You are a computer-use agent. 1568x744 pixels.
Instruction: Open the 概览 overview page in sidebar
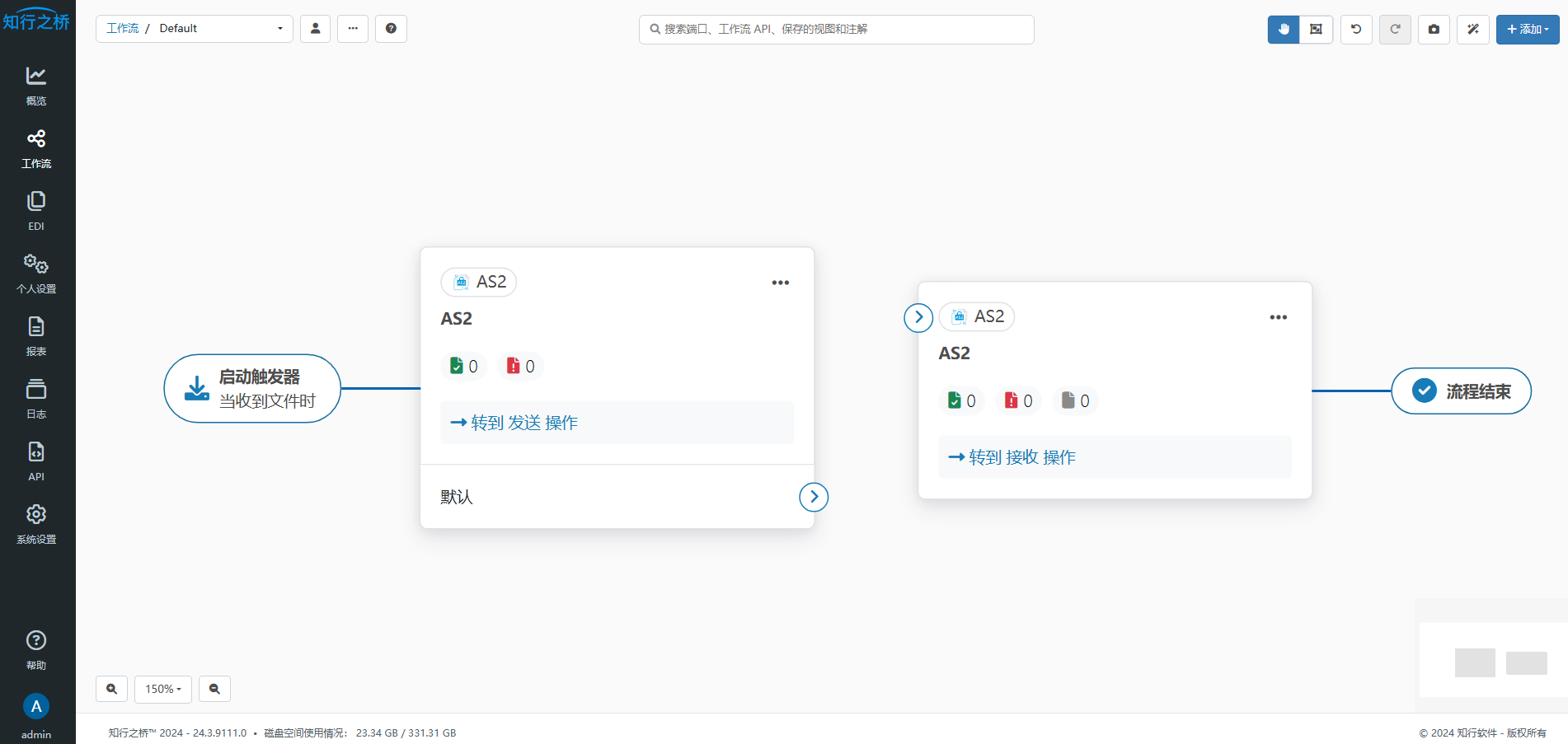pyautogui.click(x=36, y=85)
